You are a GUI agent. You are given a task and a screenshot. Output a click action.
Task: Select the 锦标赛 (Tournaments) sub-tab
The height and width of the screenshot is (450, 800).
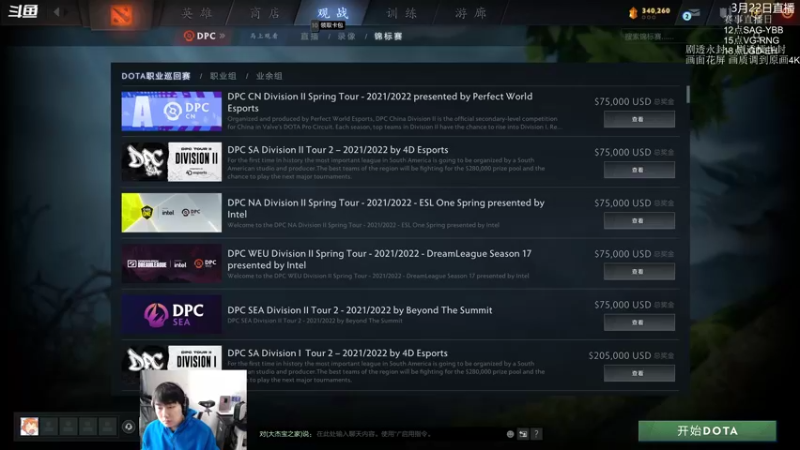pyautogui.click(x=388, y=36)
